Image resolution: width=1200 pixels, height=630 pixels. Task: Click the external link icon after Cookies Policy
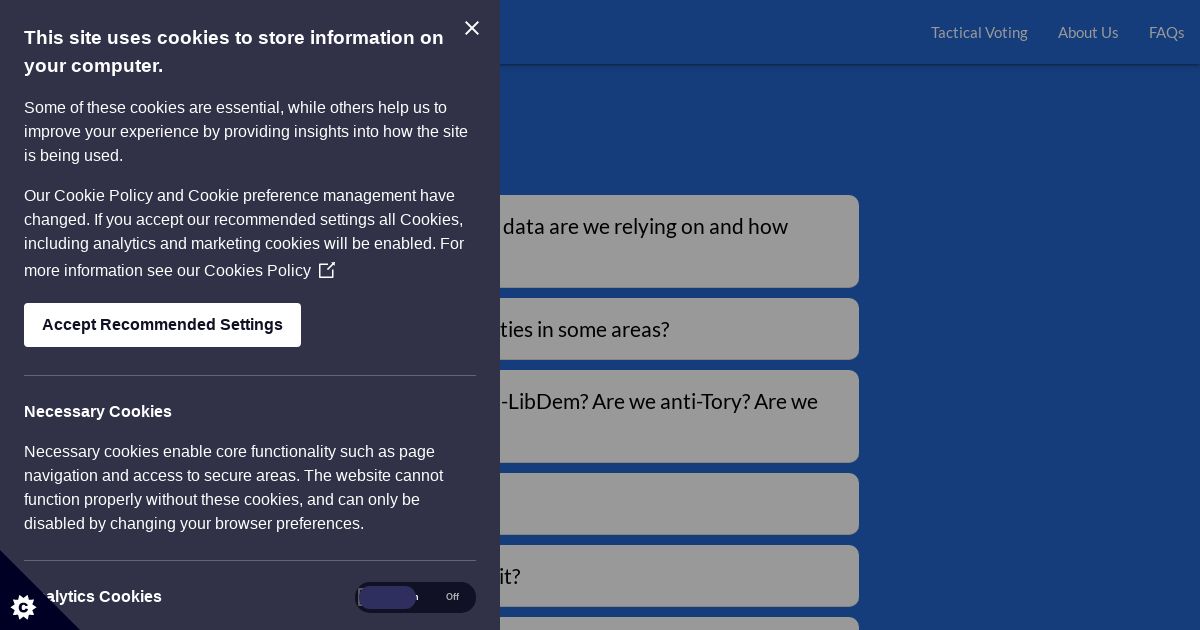point(327,270)
